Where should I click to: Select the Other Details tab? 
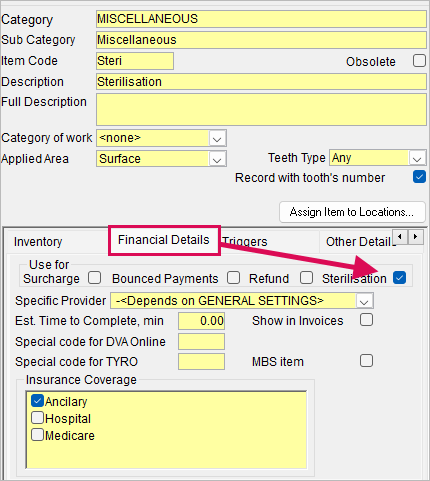(359, 242)
